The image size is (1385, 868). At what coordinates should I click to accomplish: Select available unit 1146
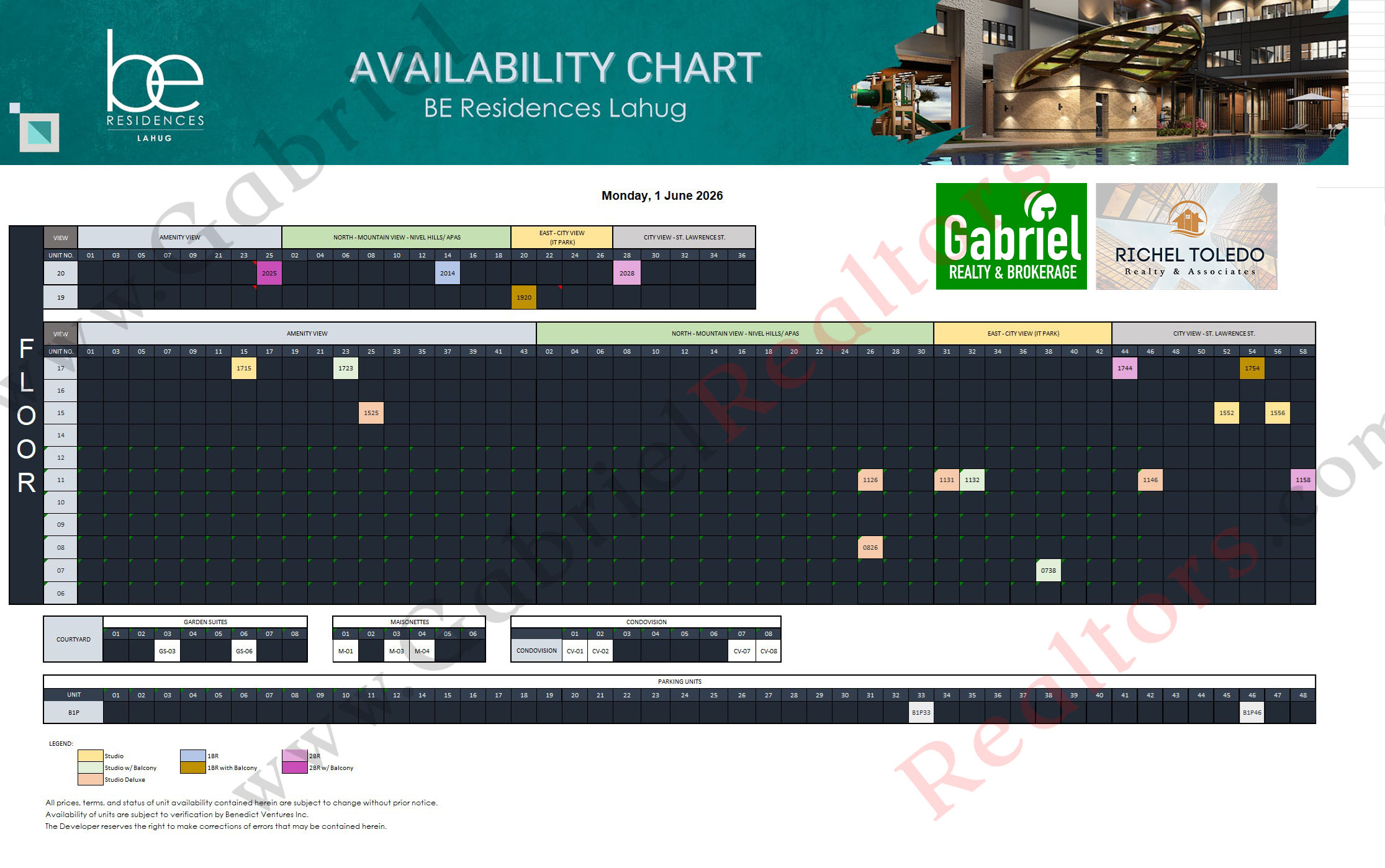pyautogui.click(x=1150, y=480)
